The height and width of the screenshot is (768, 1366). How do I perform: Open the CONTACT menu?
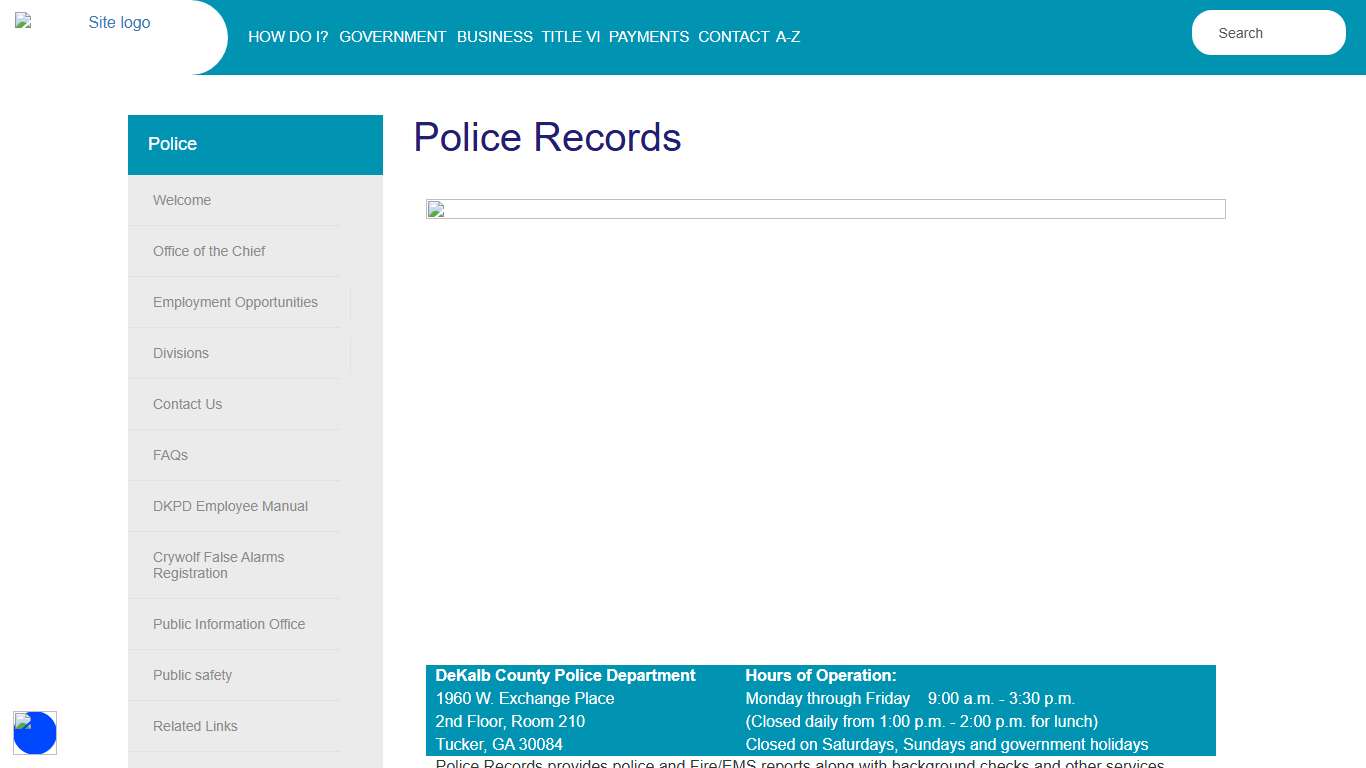tap(734, 37)
